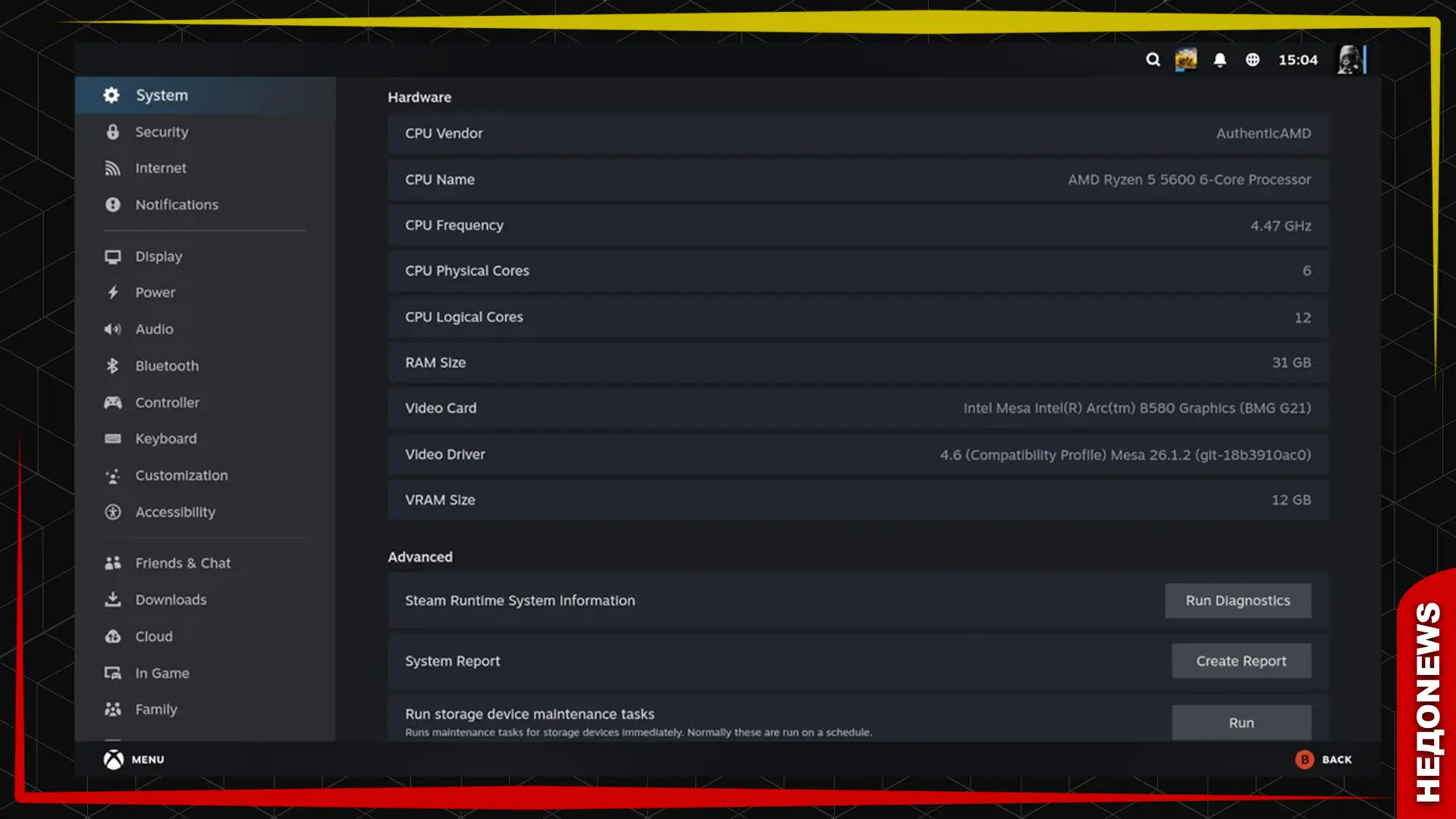Select CPU Logical Cores row
Screen dimensions: 1456x819
(858, 317)
